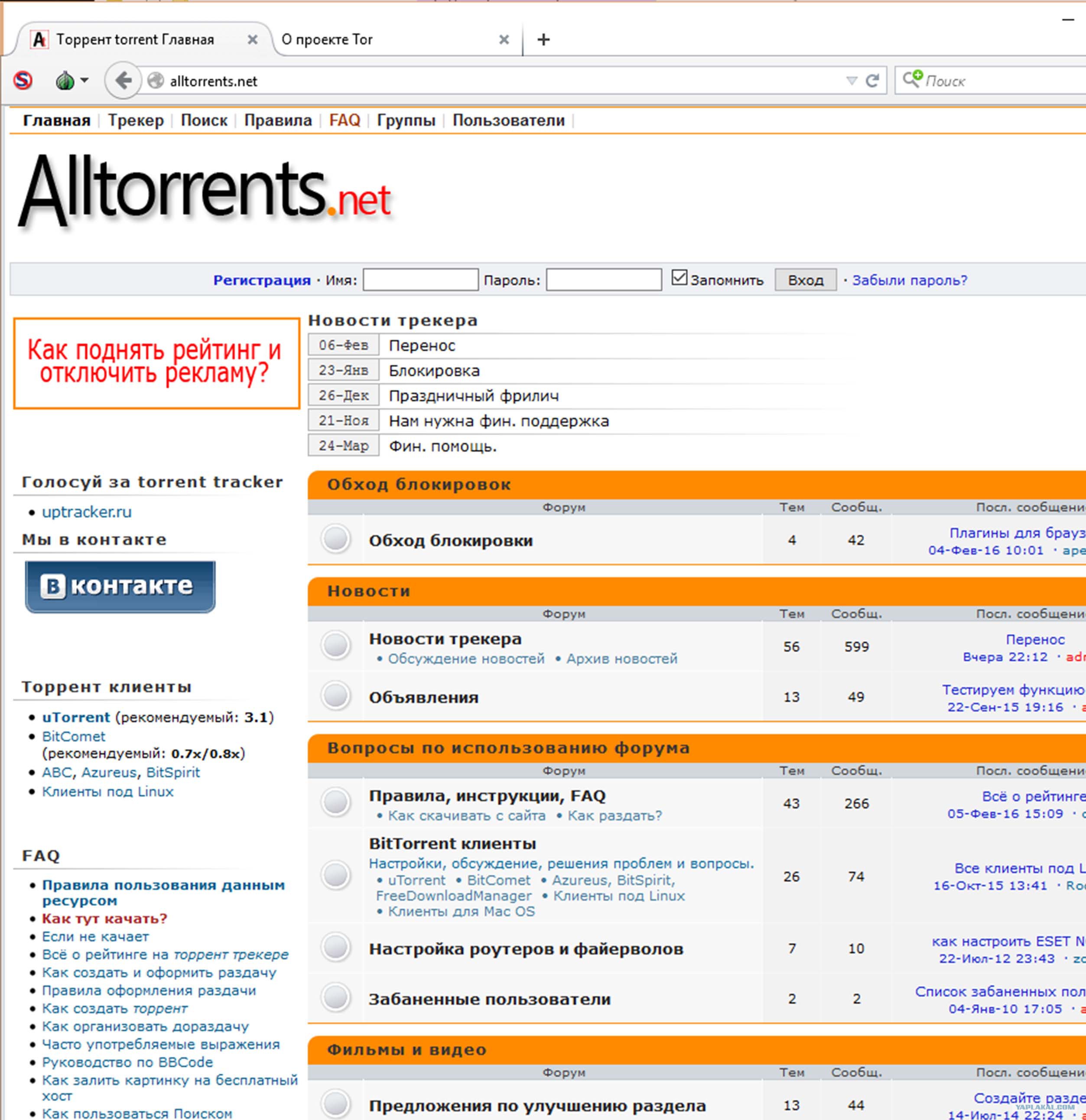Focus the Пароль password field

pos(604,279)
